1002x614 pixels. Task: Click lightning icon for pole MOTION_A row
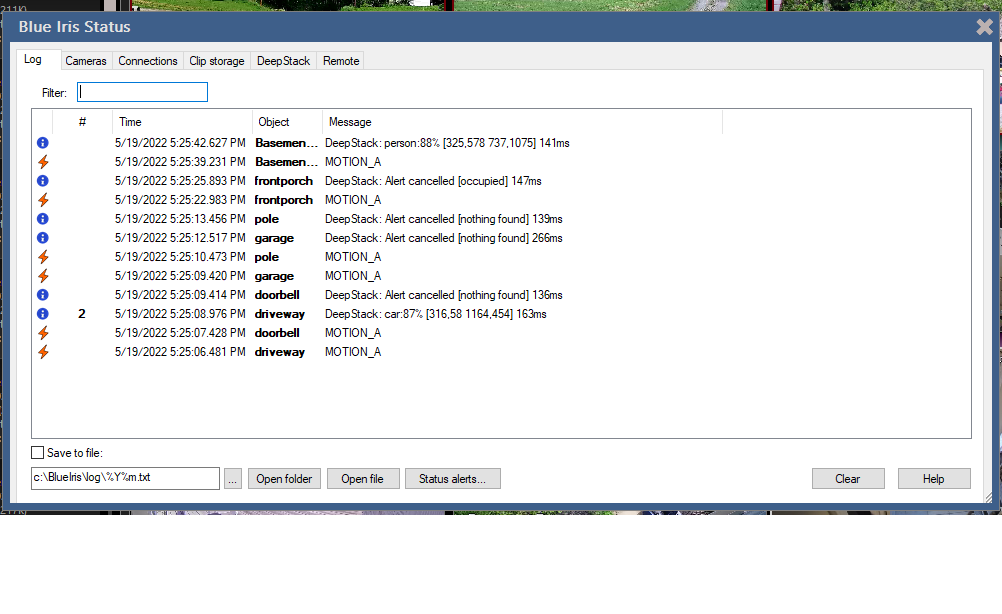click(43, 257)
